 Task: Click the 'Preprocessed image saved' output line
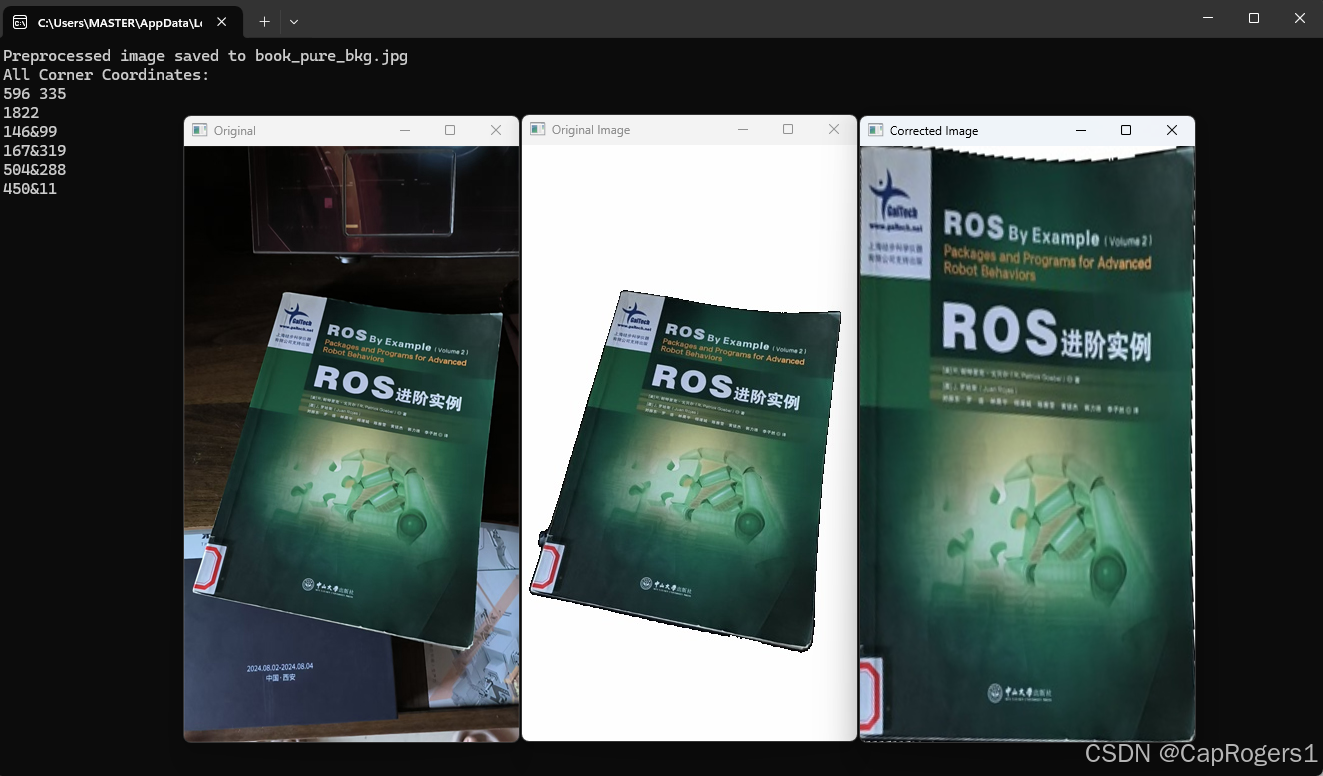pos(205,56)
